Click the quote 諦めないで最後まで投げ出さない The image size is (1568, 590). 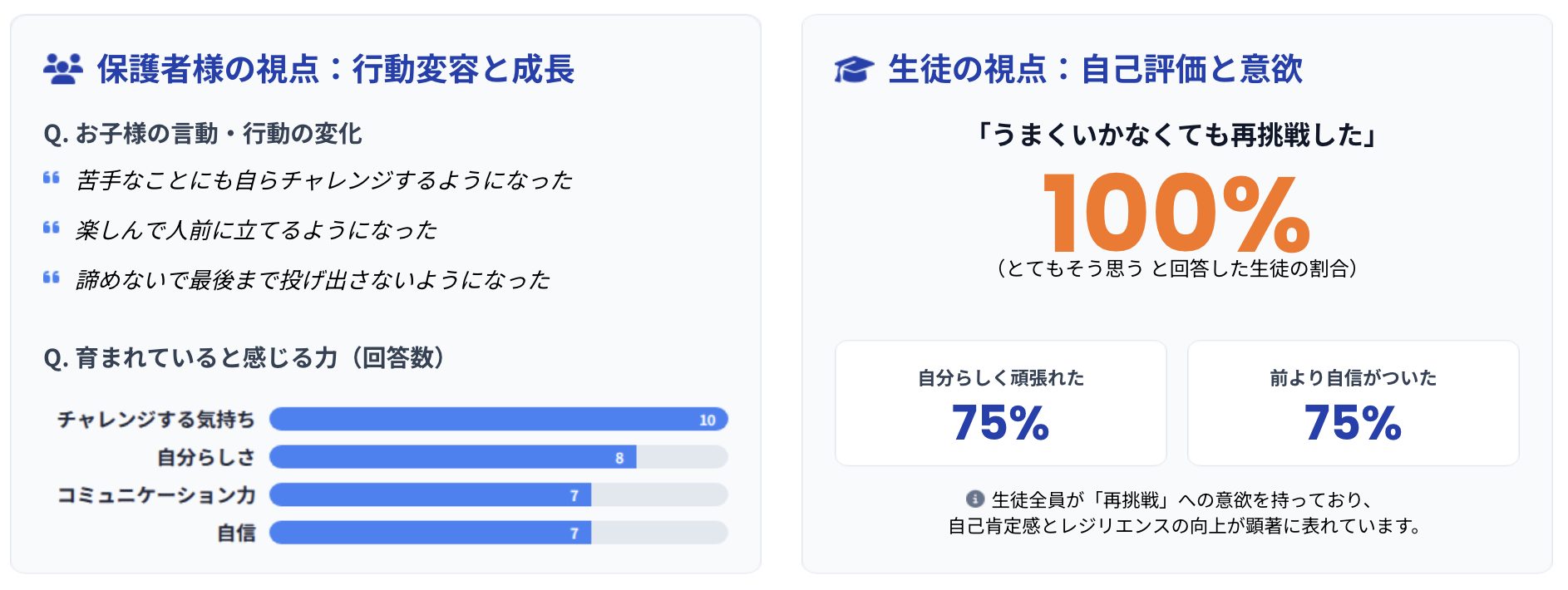coord(313,280)
